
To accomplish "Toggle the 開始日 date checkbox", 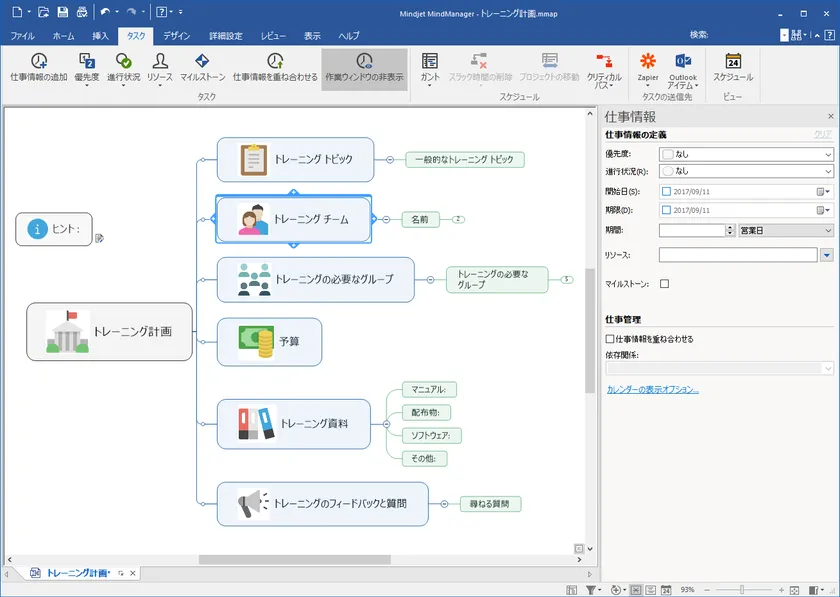I will pyautogui.click(x=667, y=190).
